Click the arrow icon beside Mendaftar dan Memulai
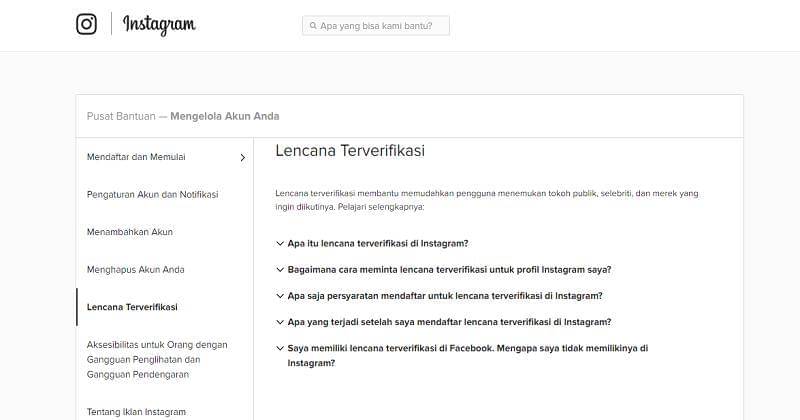Screen dimensions: 800x420 (242, 157)
